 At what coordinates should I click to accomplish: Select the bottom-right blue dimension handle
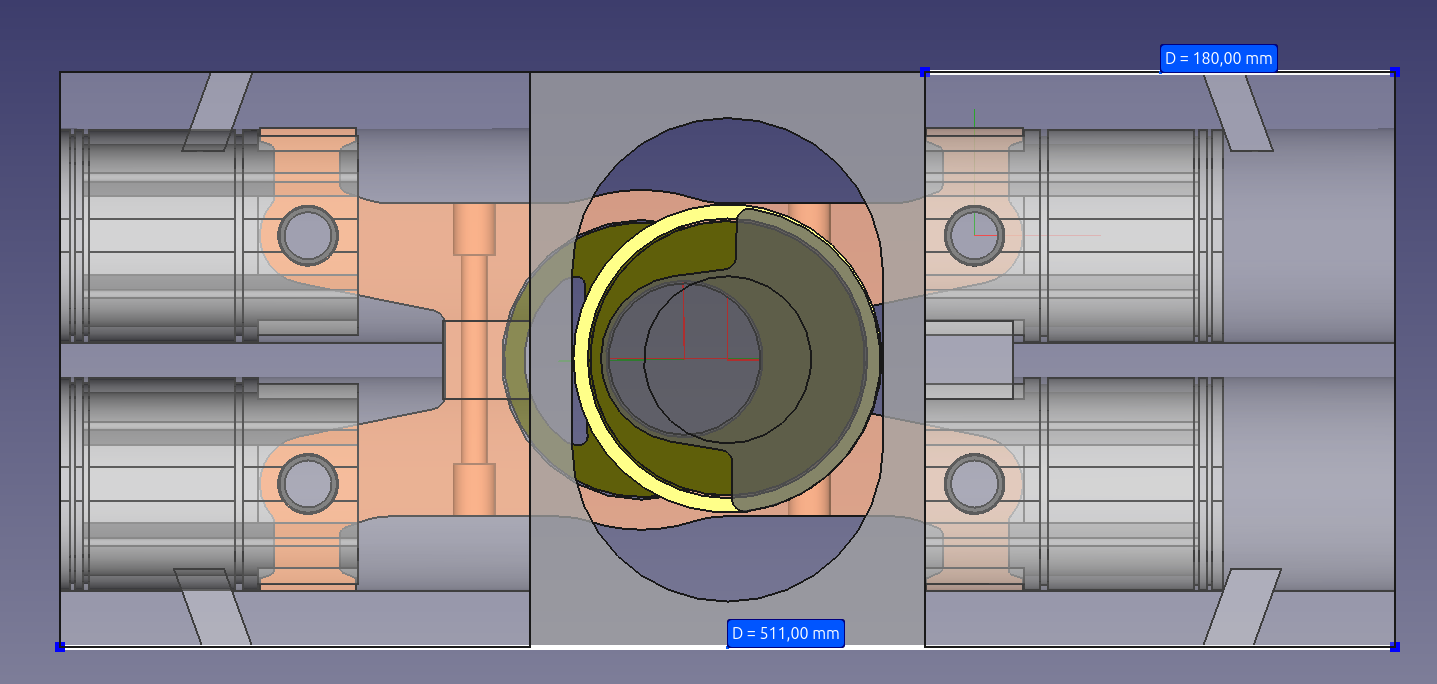click(1395, 647)
